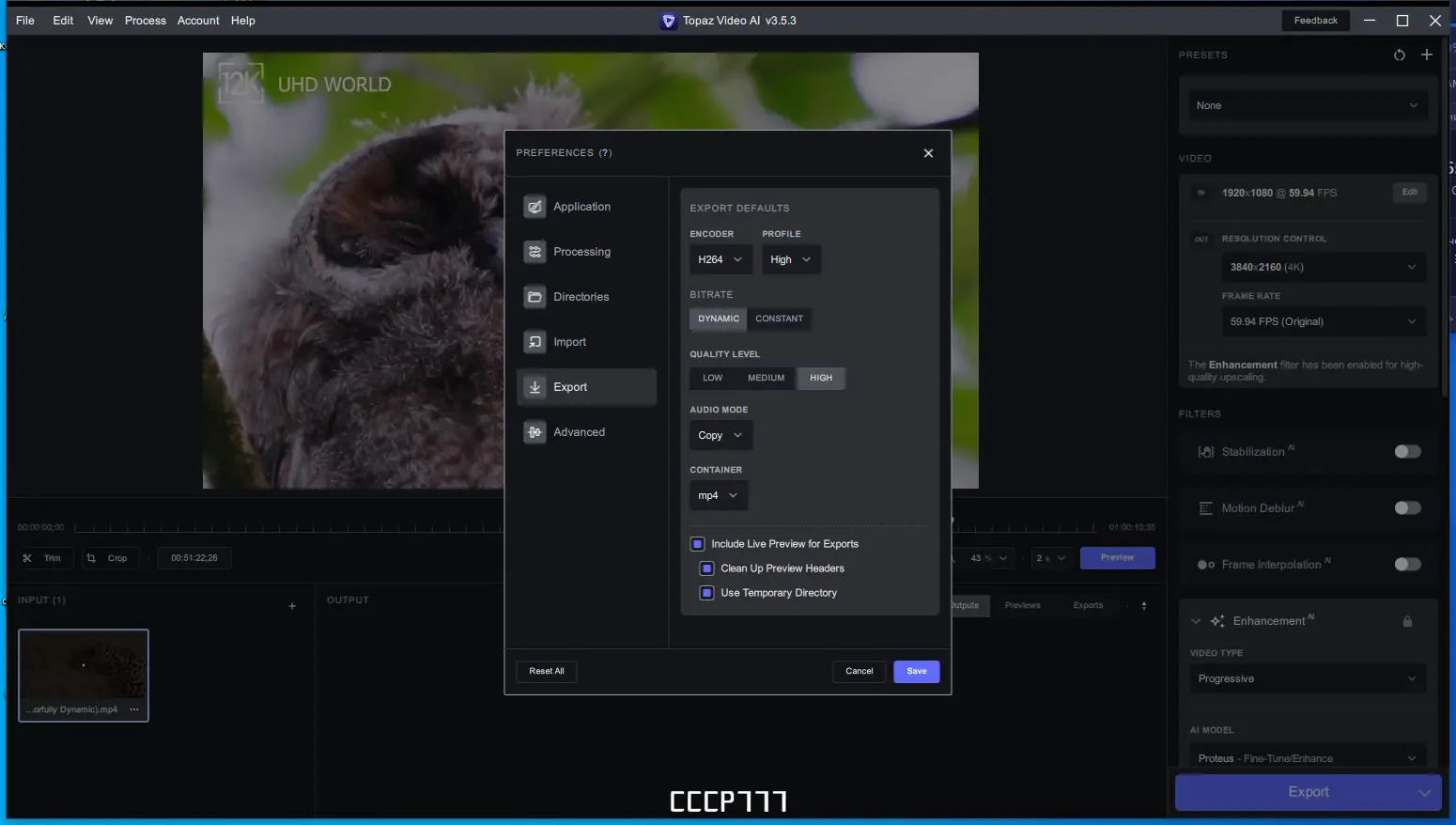The image size is (1456, 825).
Task: Open the Presets None dropdown
Action: [x=1308, y=105]
